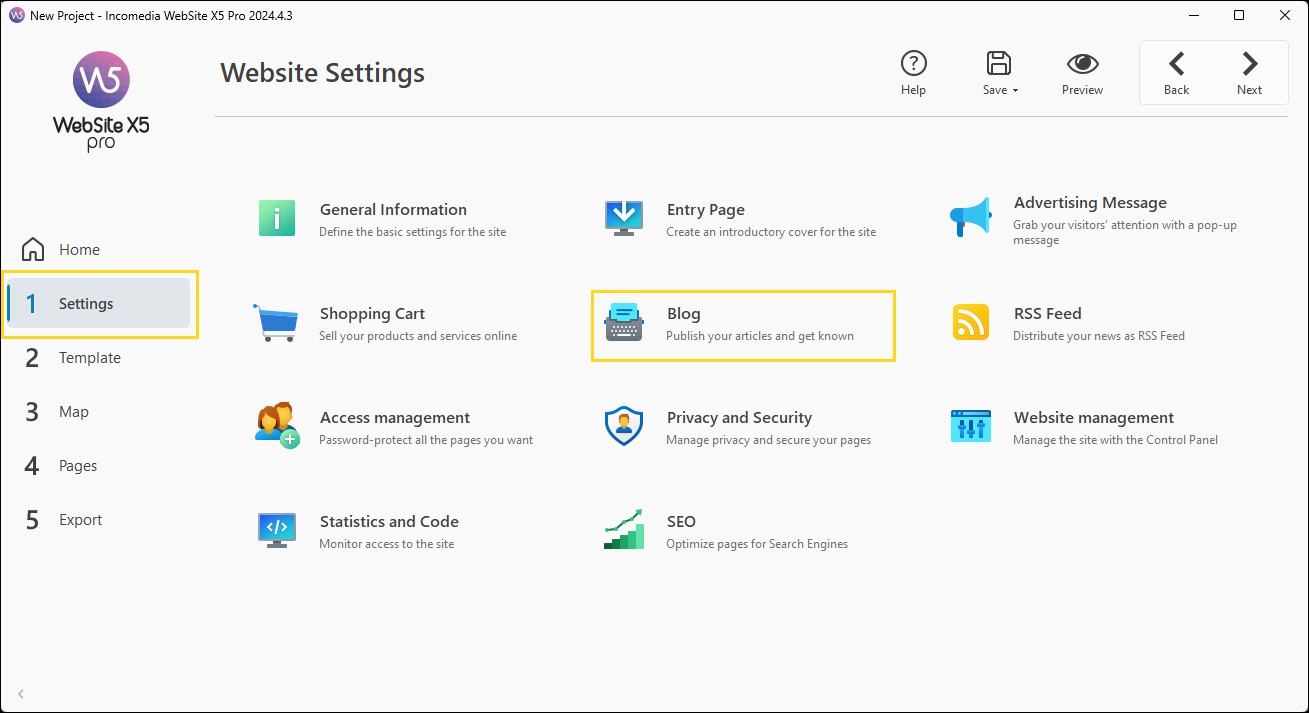Click 'Create an introductory cover for the site'

(x=771, y=232)
